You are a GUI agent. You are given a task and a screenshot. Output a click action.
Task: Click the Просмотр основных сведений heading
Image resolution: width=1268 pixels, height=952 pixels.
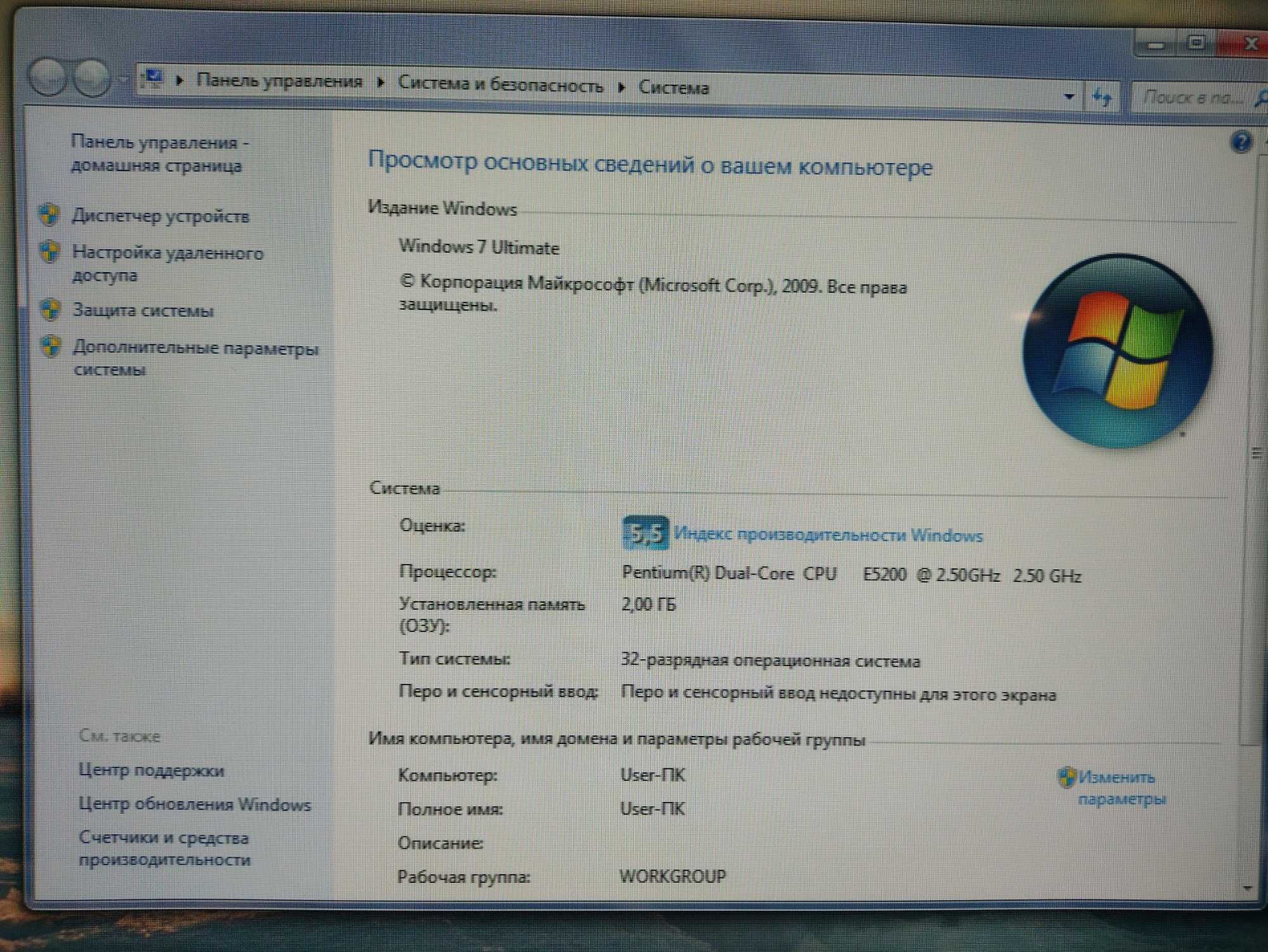coord(650,164)
